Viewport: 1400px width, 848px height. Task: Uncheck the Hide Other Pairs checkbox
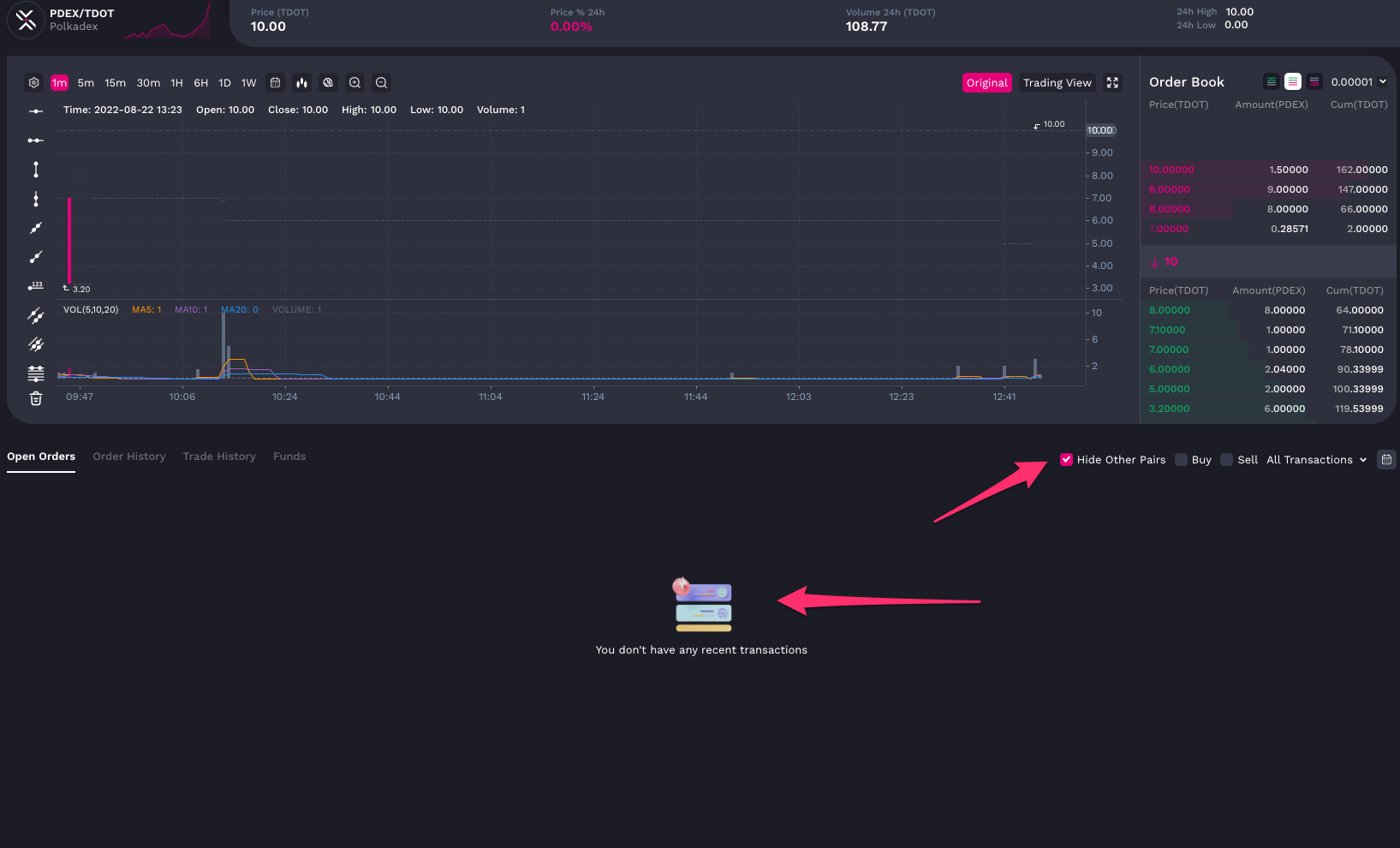[1066, 459]
